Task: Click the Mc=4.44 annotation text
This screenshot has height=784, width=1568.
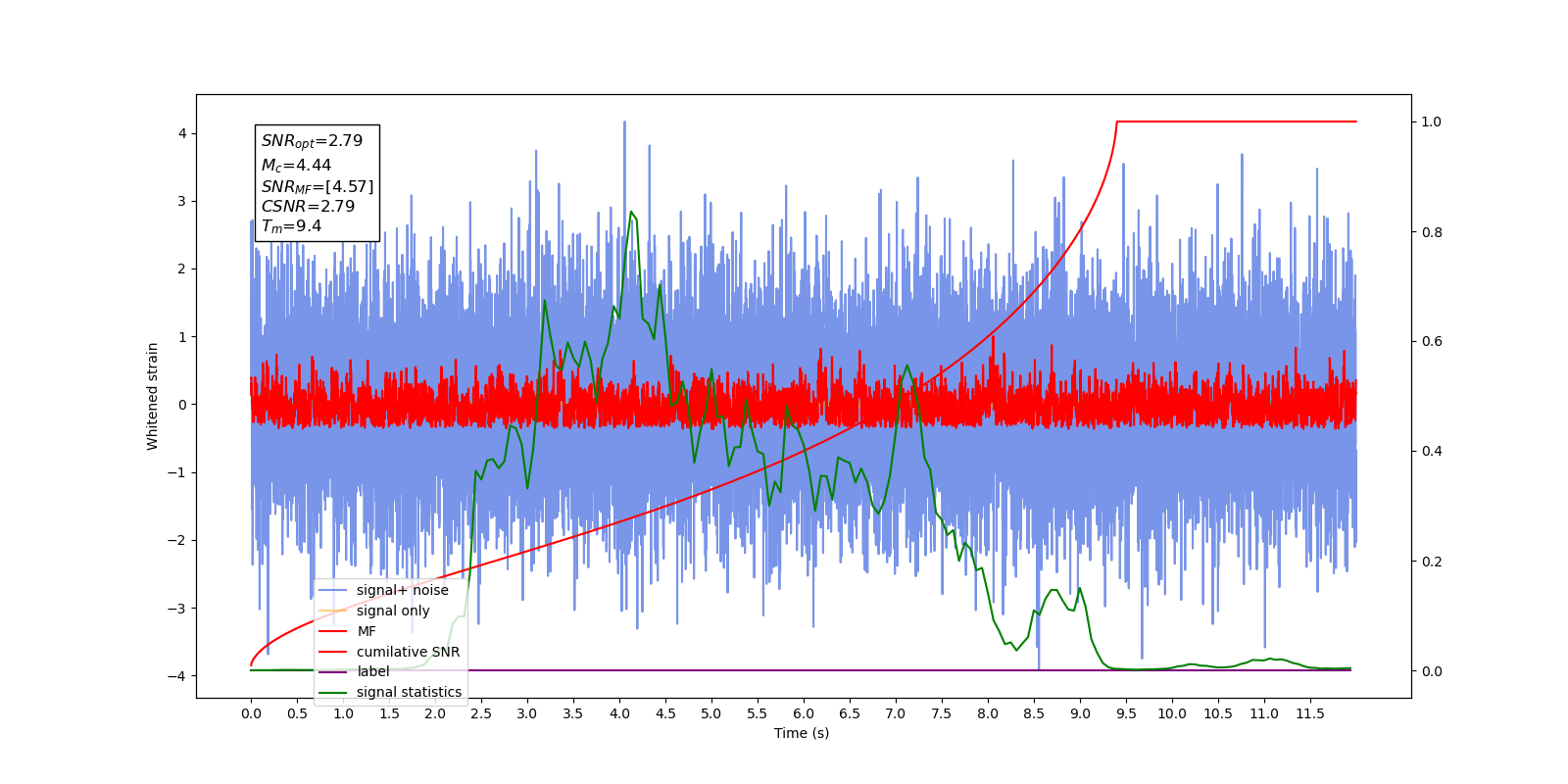Action: 296,166
